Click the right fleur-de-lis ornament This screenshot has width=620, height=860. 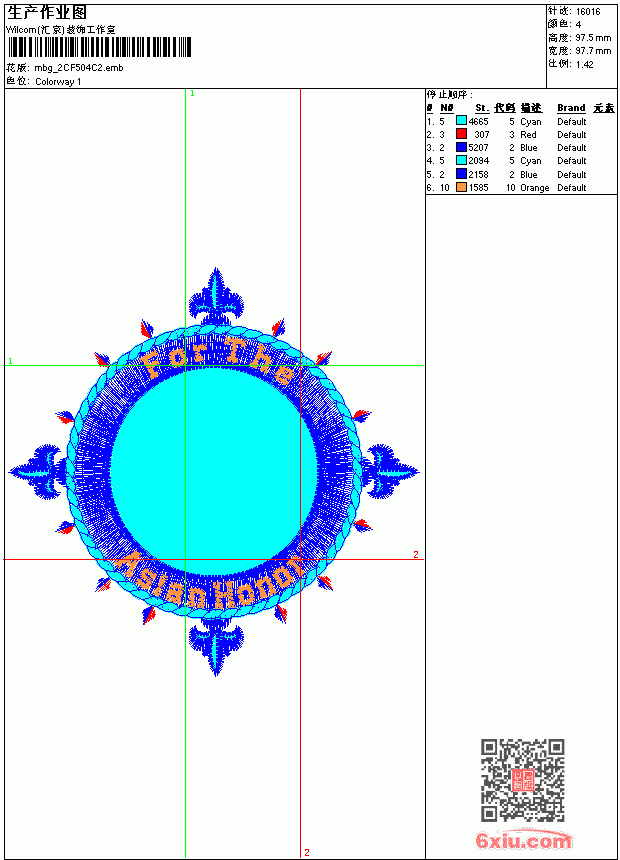(x=390, y=472)
